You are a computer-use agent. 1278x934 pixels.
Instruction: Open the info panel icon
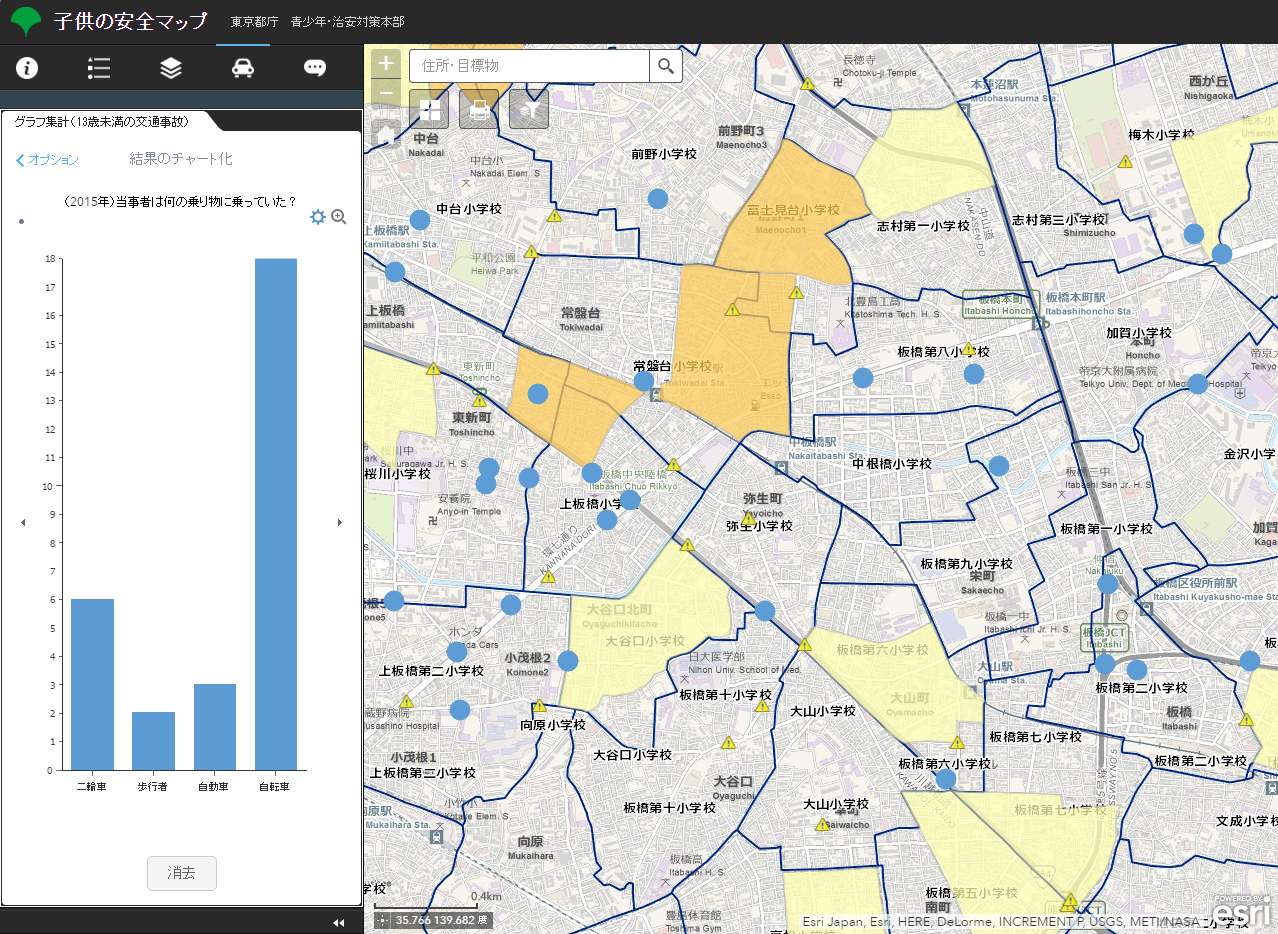pyautogui.click(x=27, y=68)
